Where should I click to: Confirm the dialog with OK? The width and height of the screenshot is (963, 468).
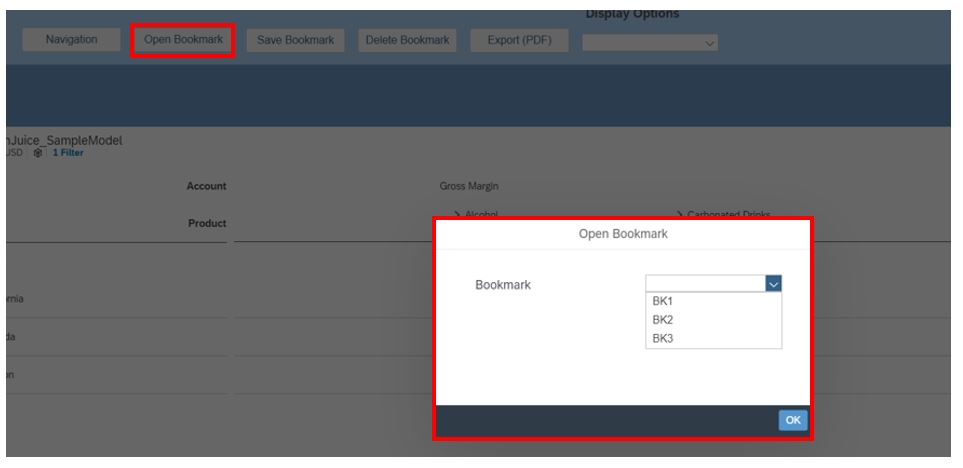tap(793, 420)
